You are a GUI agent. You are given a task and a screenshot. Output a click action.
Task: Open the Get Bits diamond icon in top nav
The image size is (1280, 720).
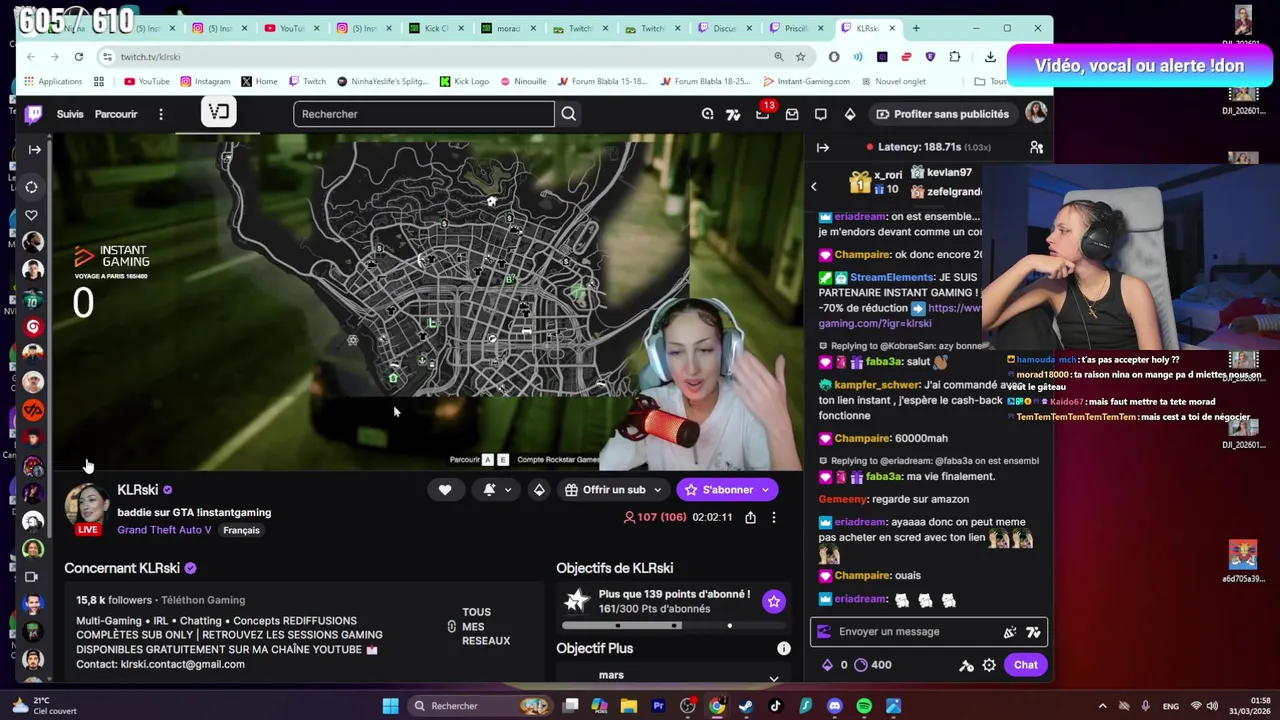(x=850, y=114)
